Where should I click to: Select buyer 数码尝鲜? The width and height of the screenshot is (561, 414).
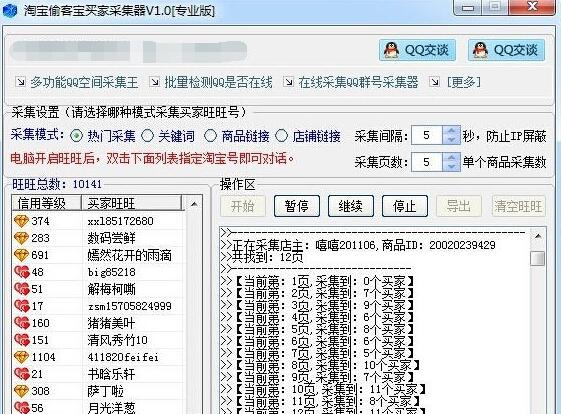[x=112, y=238]
